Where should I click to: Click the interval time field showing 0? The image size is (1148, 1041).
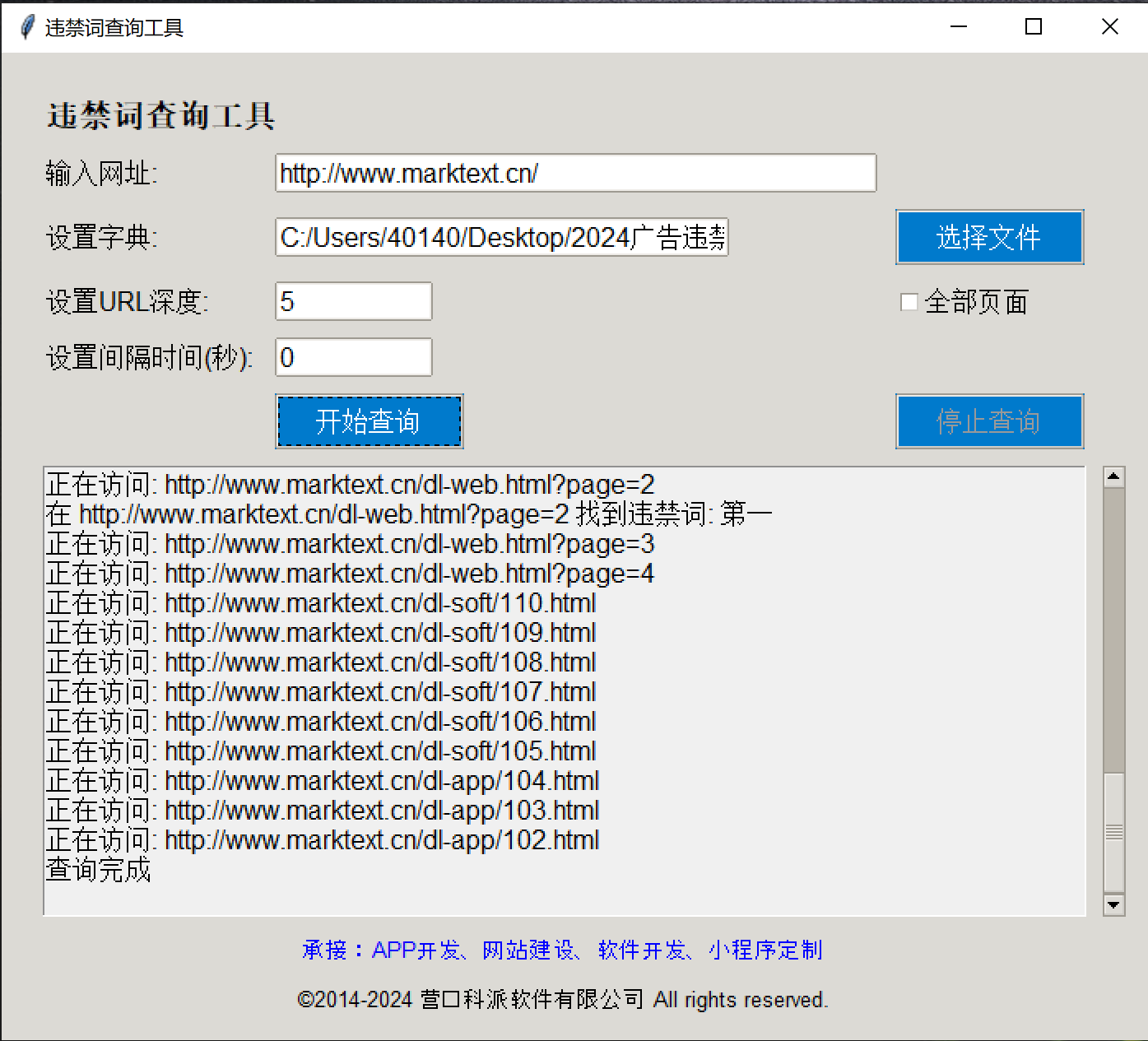click(353, 357)
